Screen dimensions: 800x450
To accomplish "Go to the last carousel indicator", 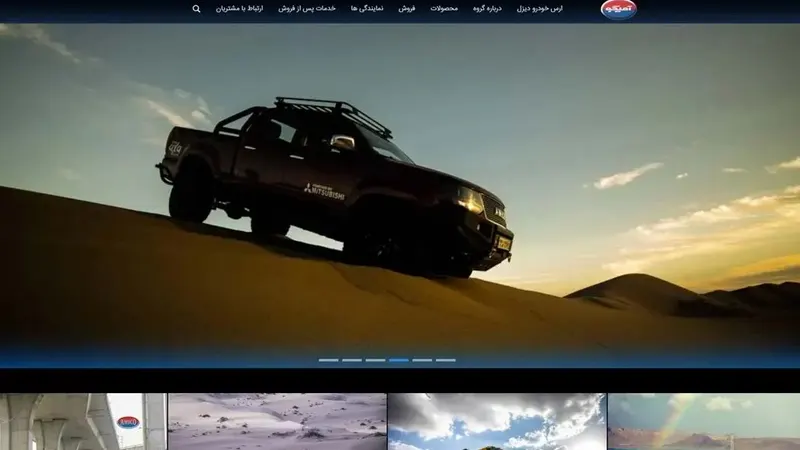I will (x=446, y=360).
